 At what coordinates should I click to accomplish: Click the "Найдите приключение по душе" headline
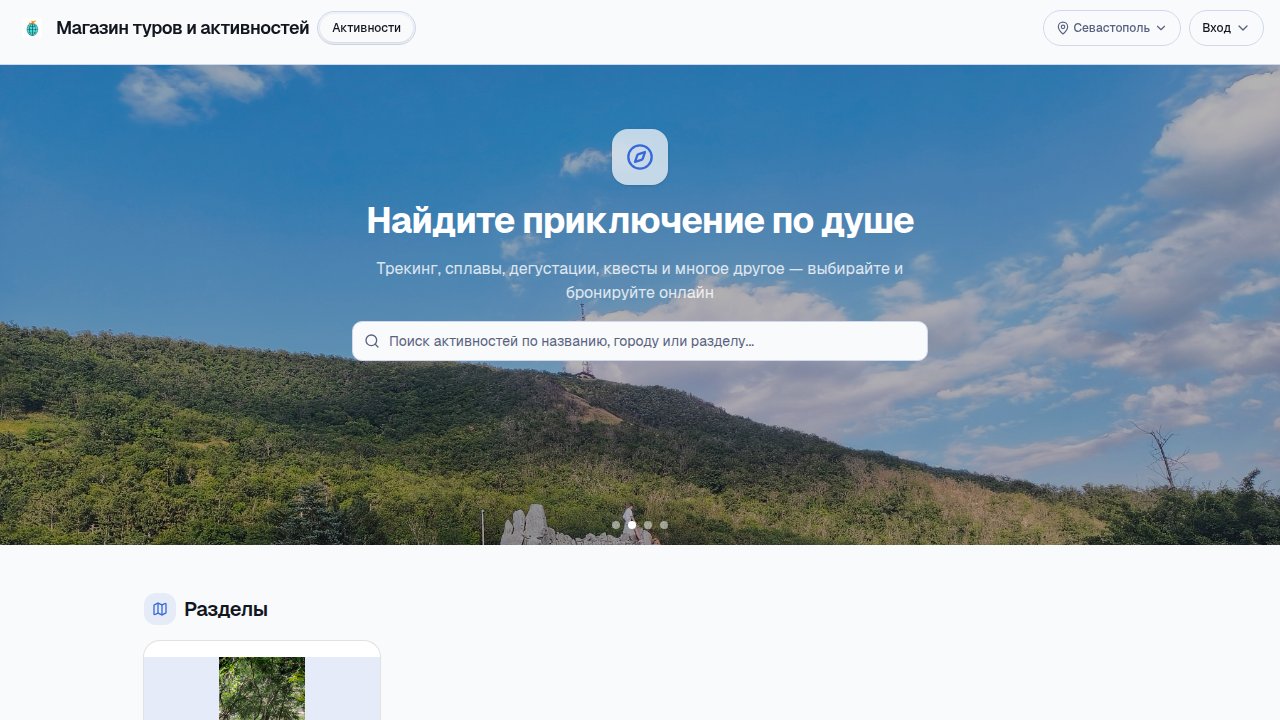coord(640,221)
